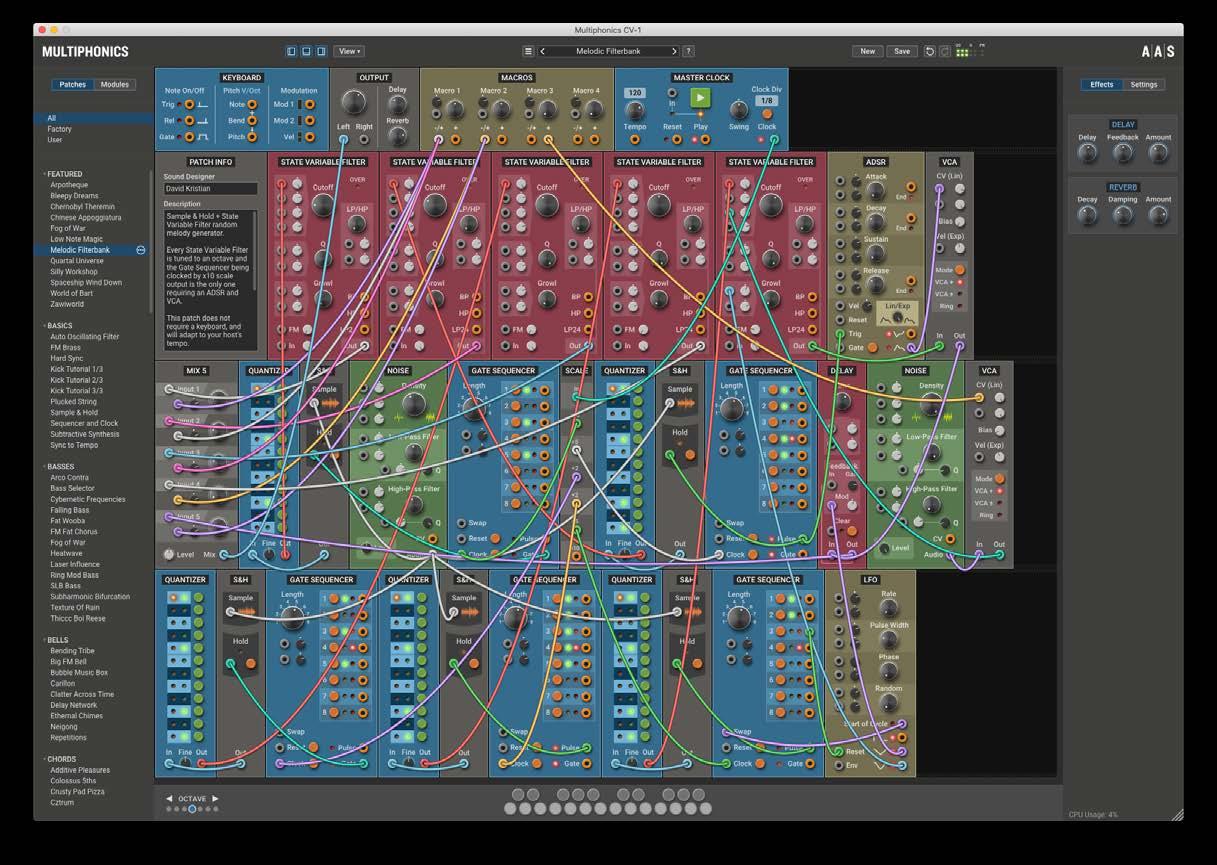1217x865 pixels.
Task: Select the All bank filter
Action: tap(92, 118)
